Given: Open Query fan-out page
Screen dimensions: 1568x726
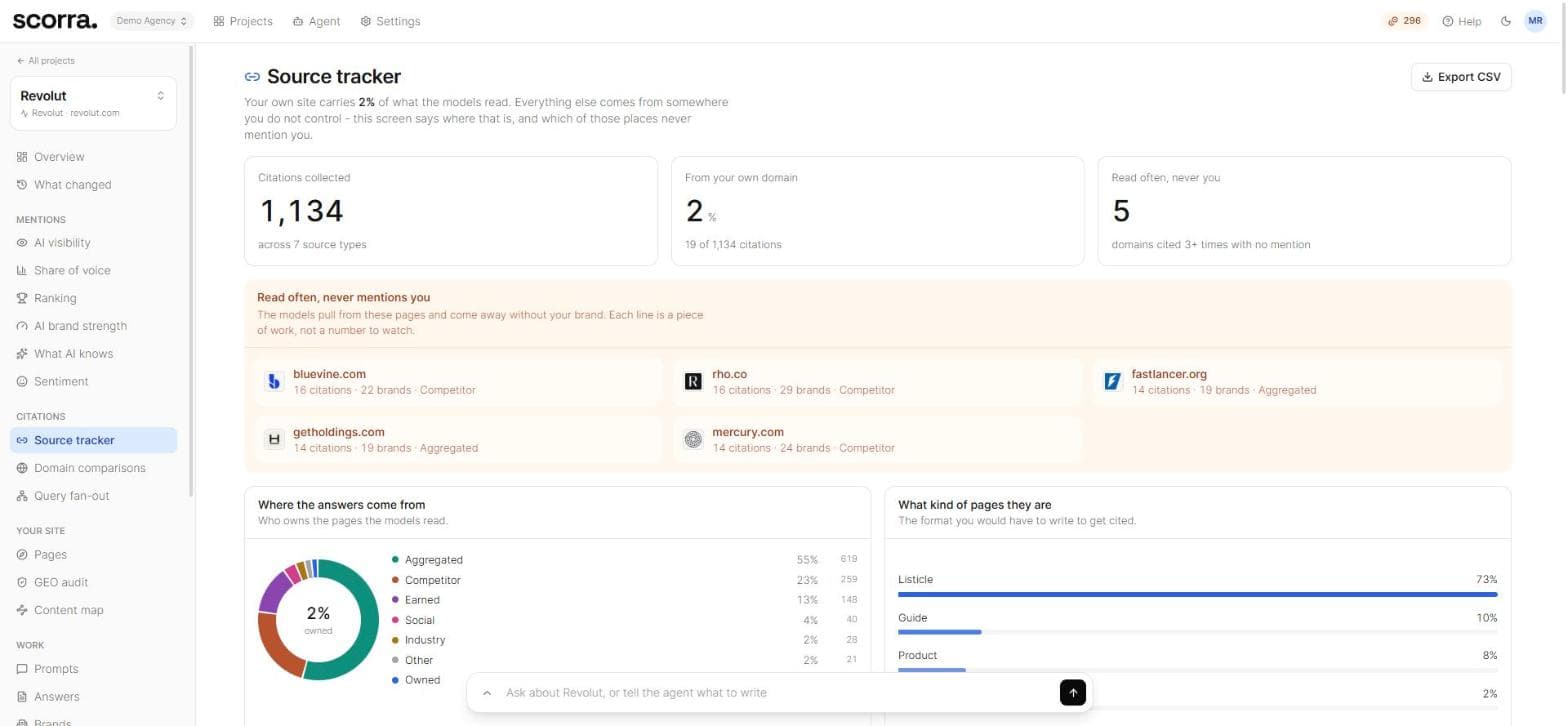Looking at the screenshot, I should (93, 496).
